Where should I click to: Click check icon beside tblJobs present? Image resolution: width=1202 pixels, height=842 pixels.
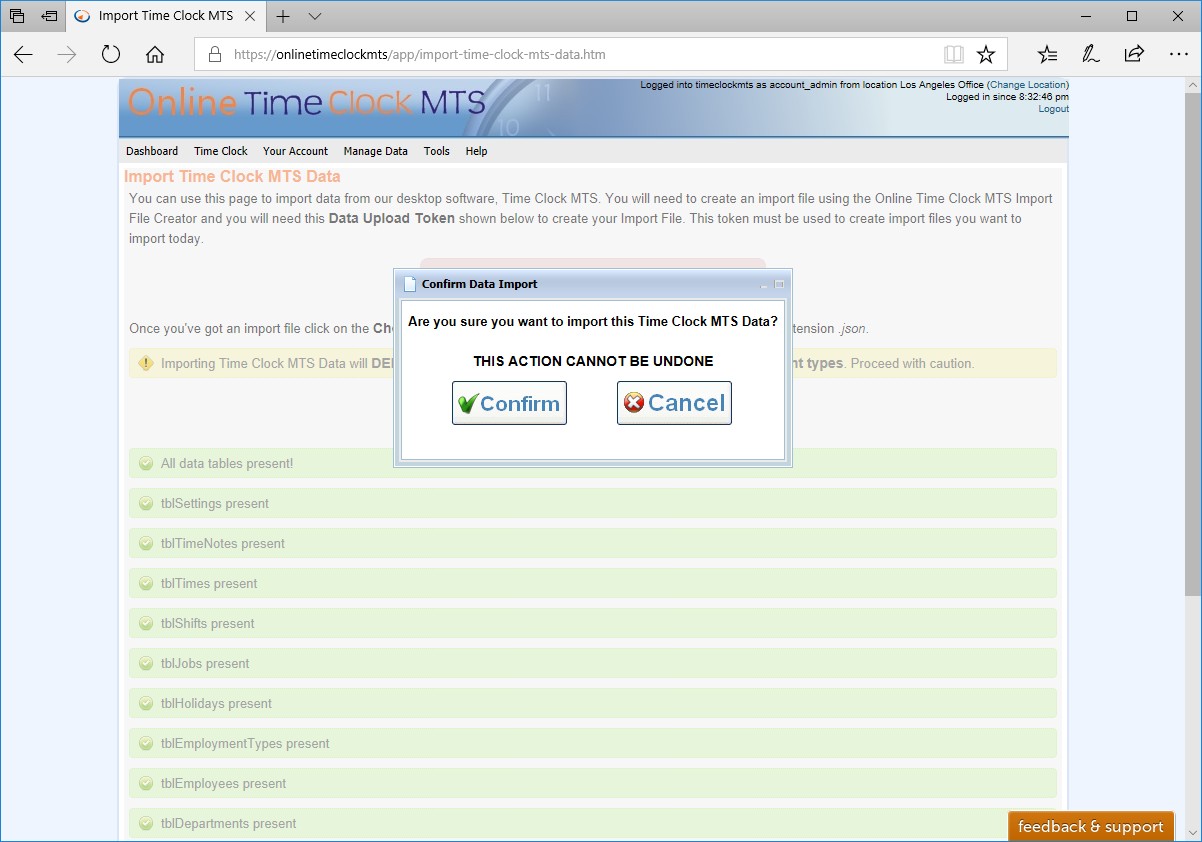146,663
